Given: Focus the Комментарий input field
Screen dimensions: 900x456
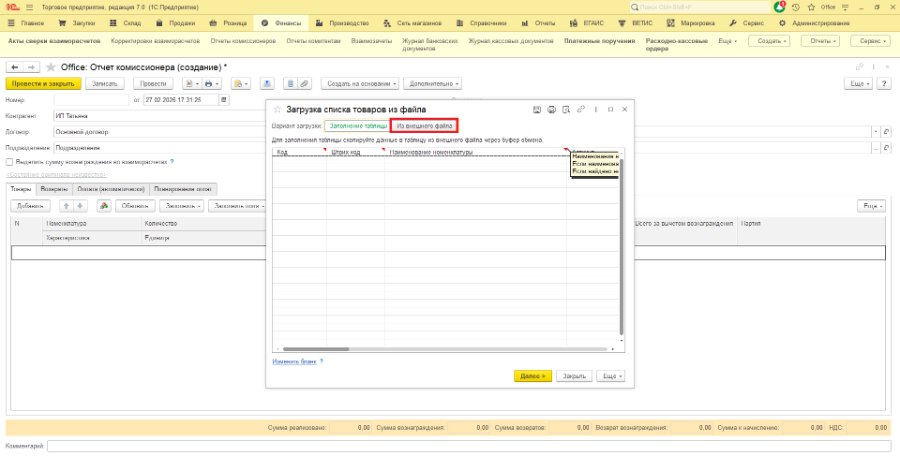Looking at the screenshot, I should (x=469, y=446).
